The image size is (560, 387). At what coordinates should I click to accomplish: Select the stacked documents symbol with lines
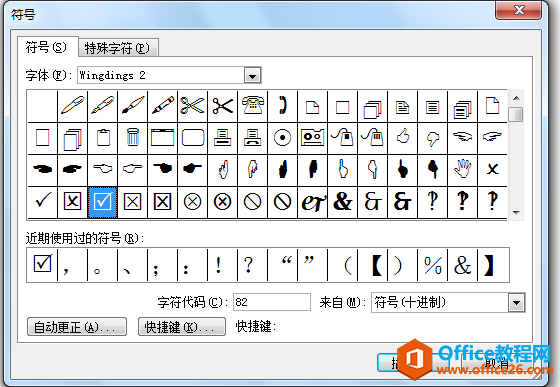(462, 106)
